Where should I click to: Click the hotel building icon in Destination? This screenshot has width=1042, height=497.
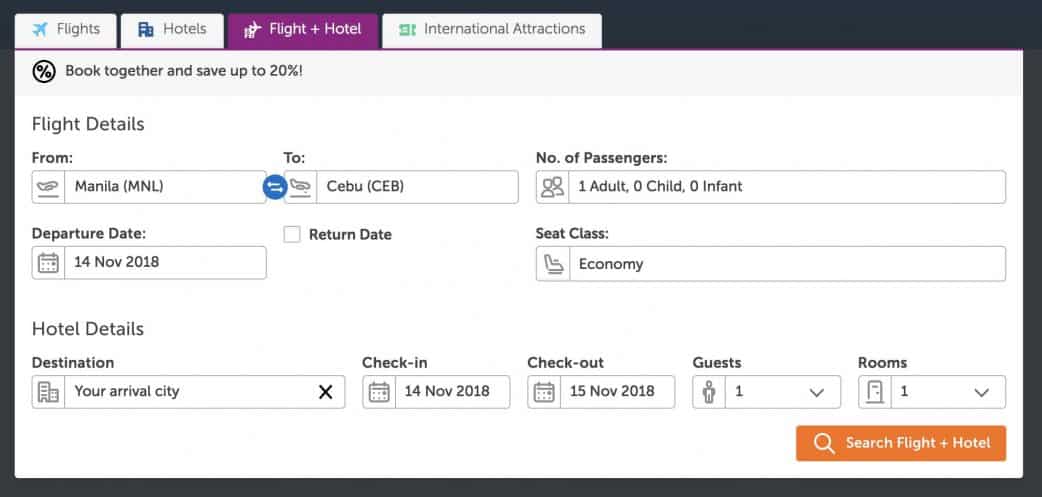[48, 392]
